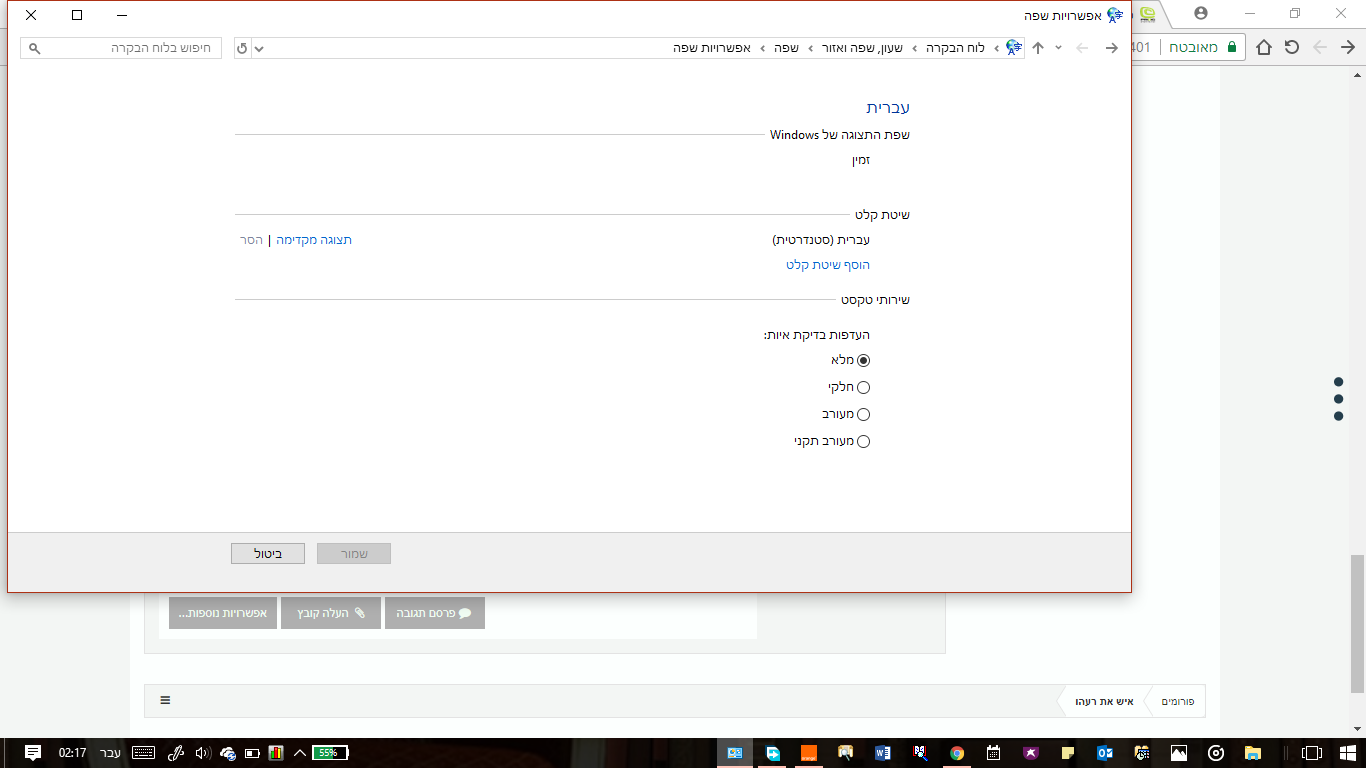
Task: Open Outlook from the taskbar
Action: click(1105, 753)
